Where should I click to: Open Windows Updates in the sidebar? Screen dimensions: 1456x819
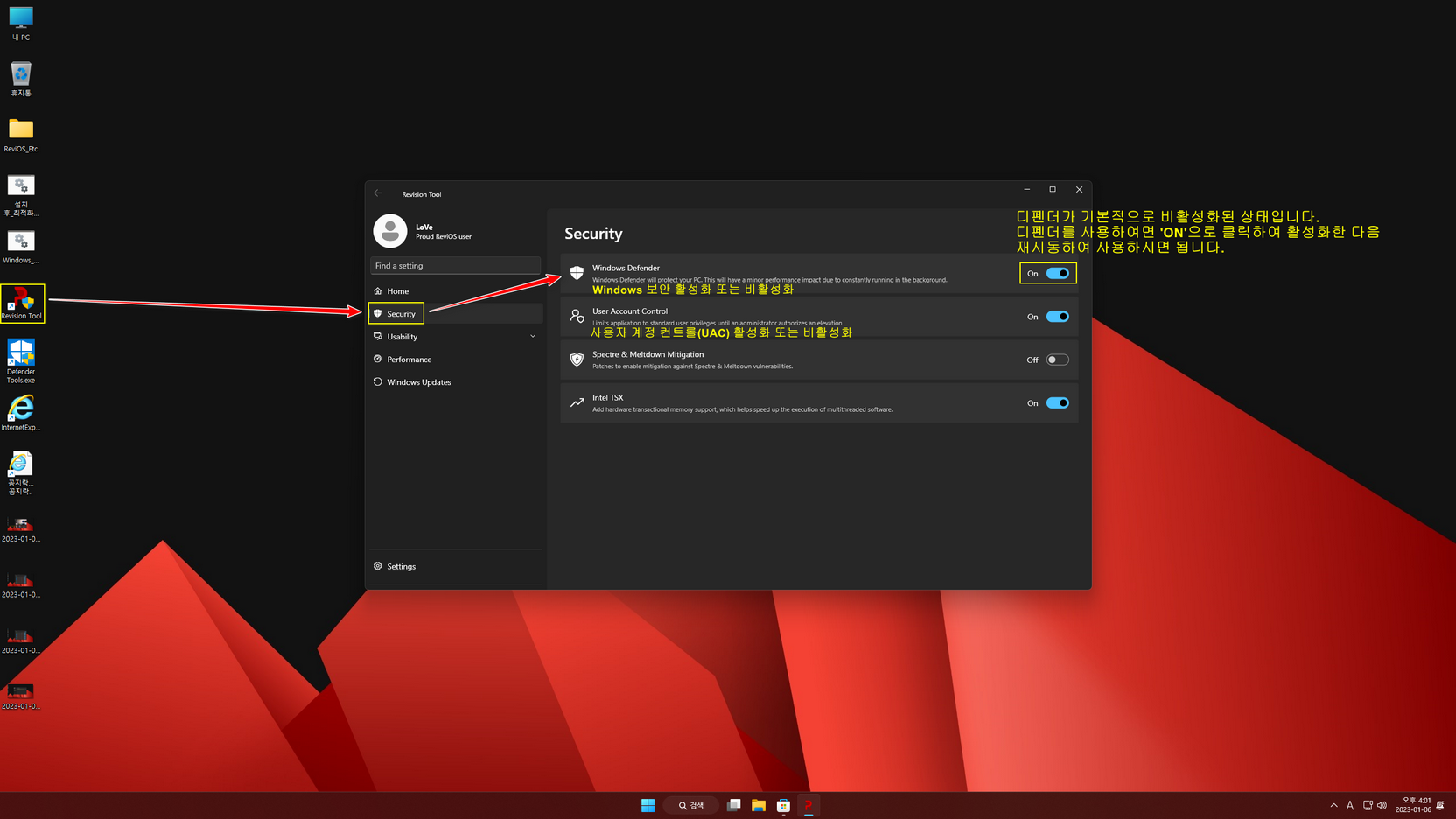[455, 381]
